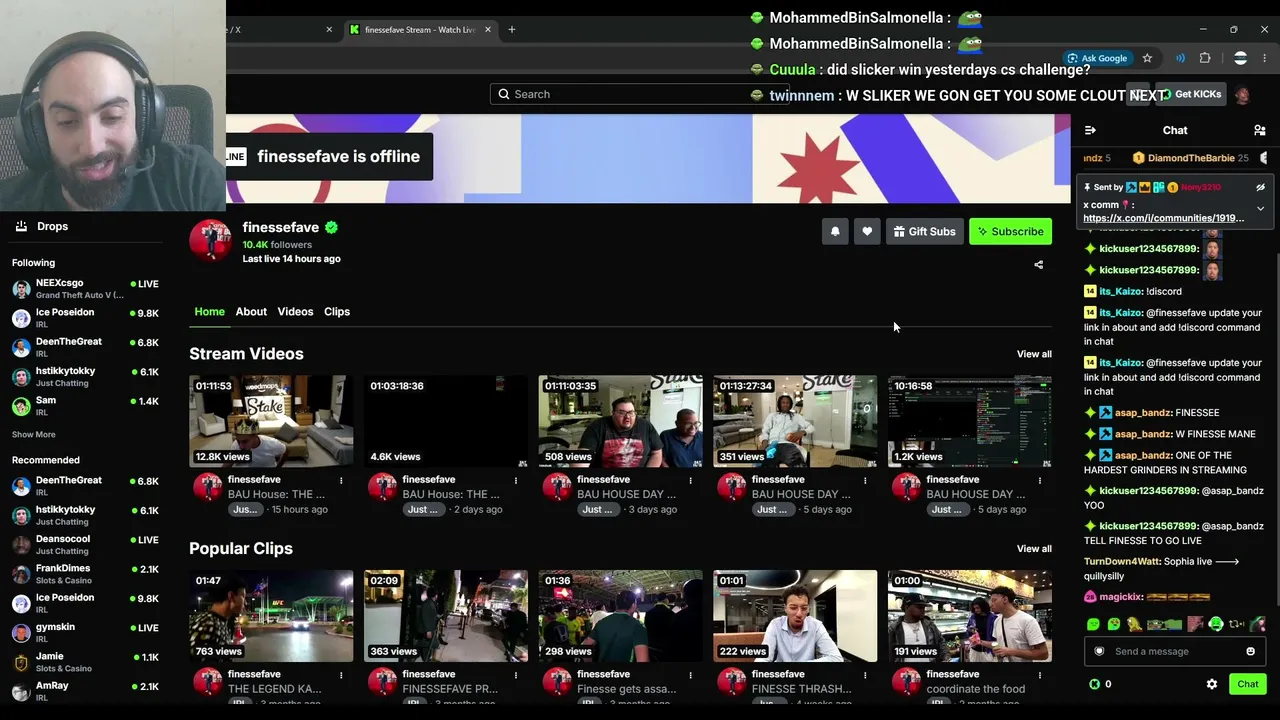Screen dimensions: 1280x720
Task: Click the Gift Subs button
Action: tap(924, 232)
